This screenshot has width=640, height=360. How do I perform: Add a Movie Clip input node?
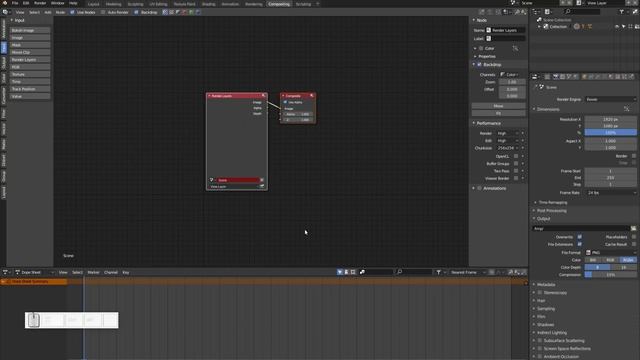pyautogui.click(x=30, y=52)
